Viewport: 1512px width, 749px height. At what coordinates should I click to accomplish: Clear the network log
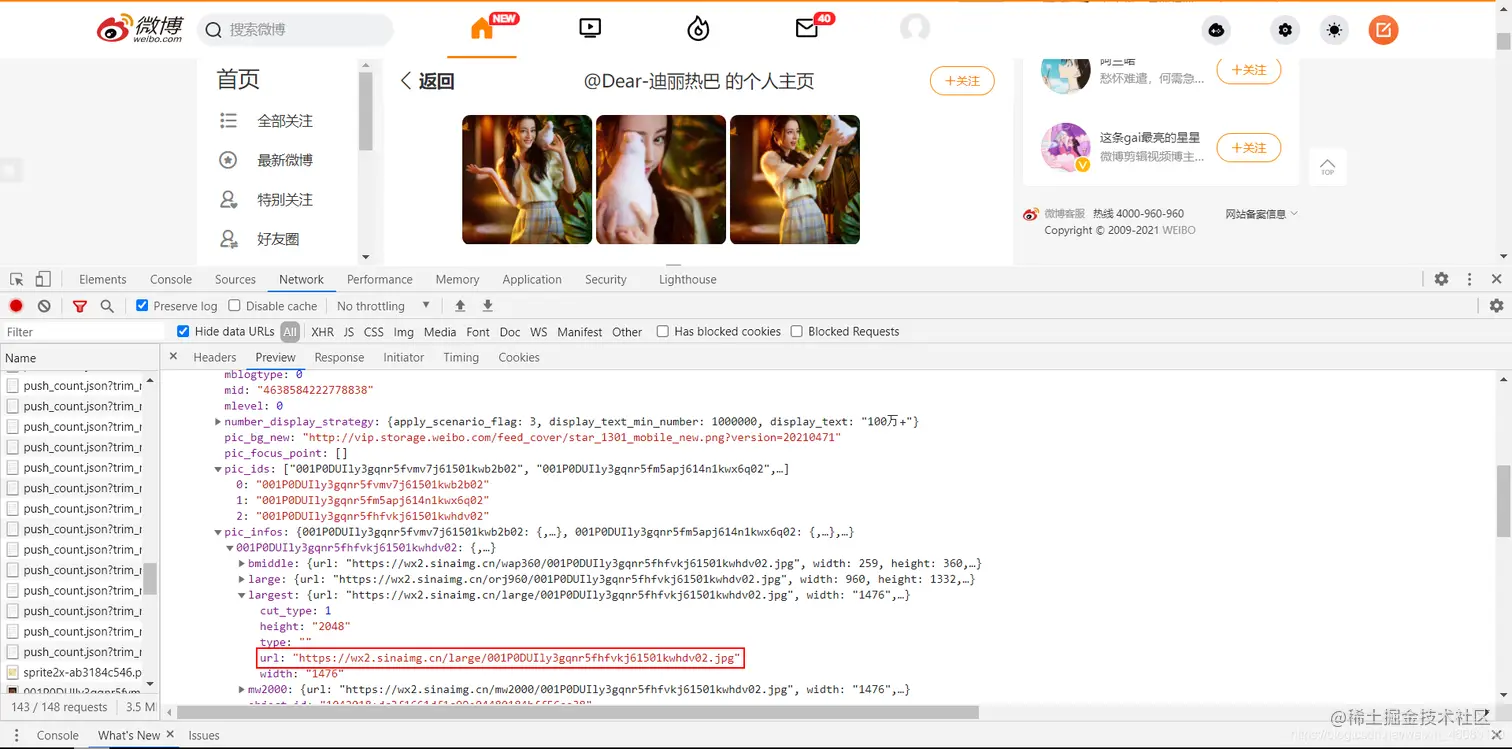(44, 306)
